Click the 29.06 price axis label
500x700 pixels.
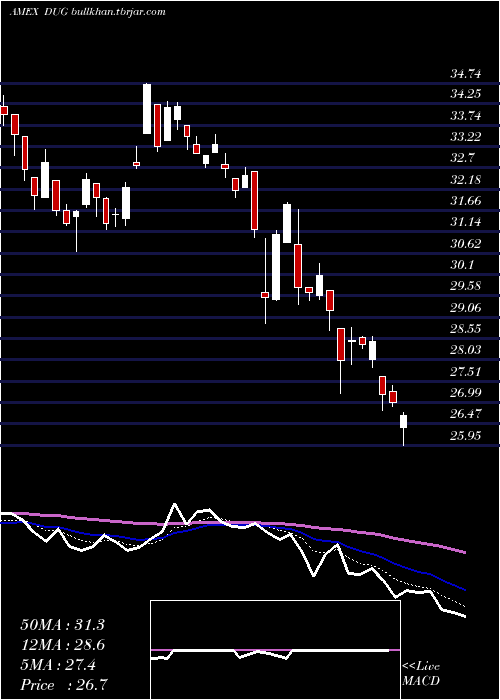(465, 308)
